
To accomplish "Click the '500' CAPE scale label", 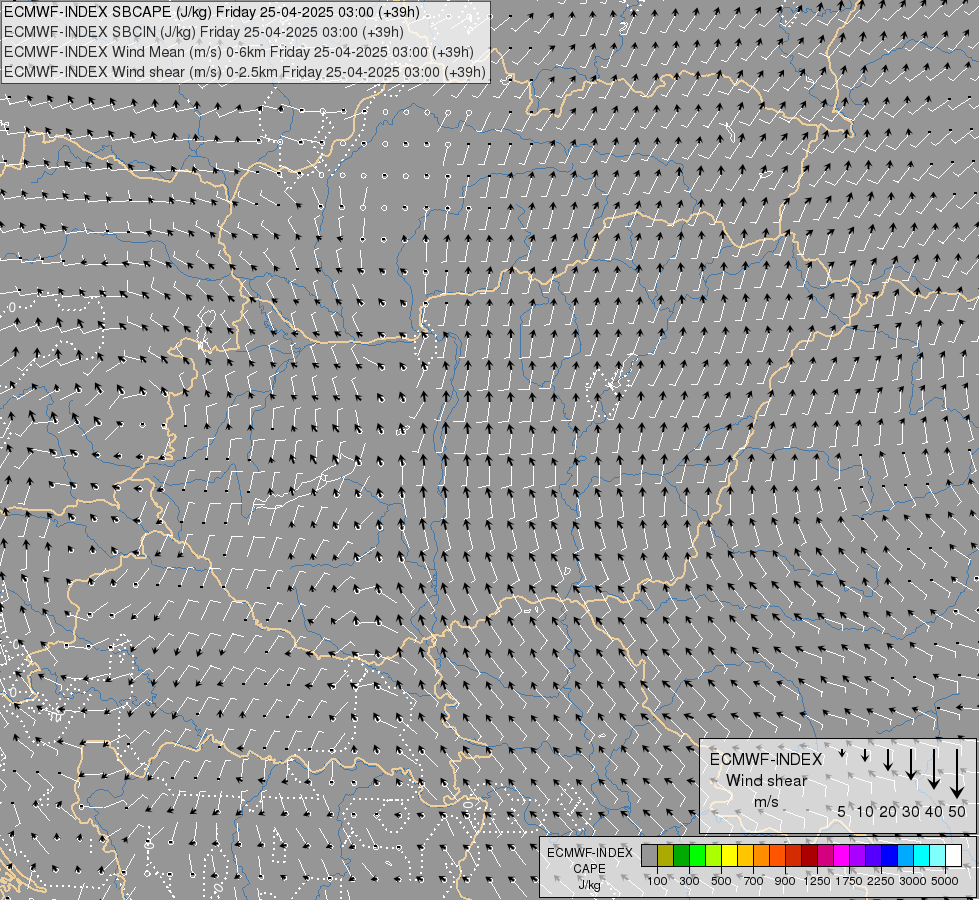I will point(721,881).
